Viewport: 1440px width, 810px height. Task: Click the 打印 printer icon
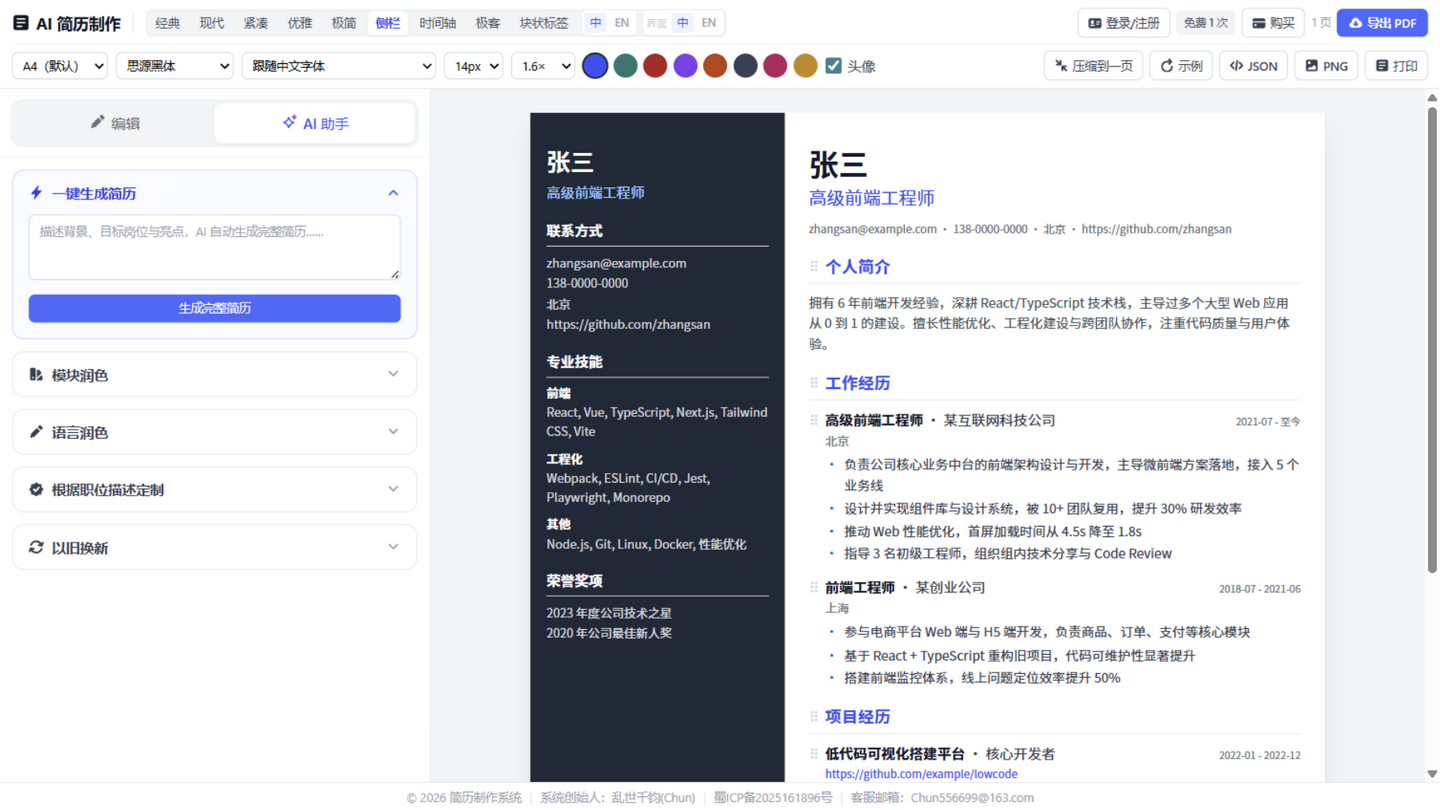click(x=1381, y=66)
